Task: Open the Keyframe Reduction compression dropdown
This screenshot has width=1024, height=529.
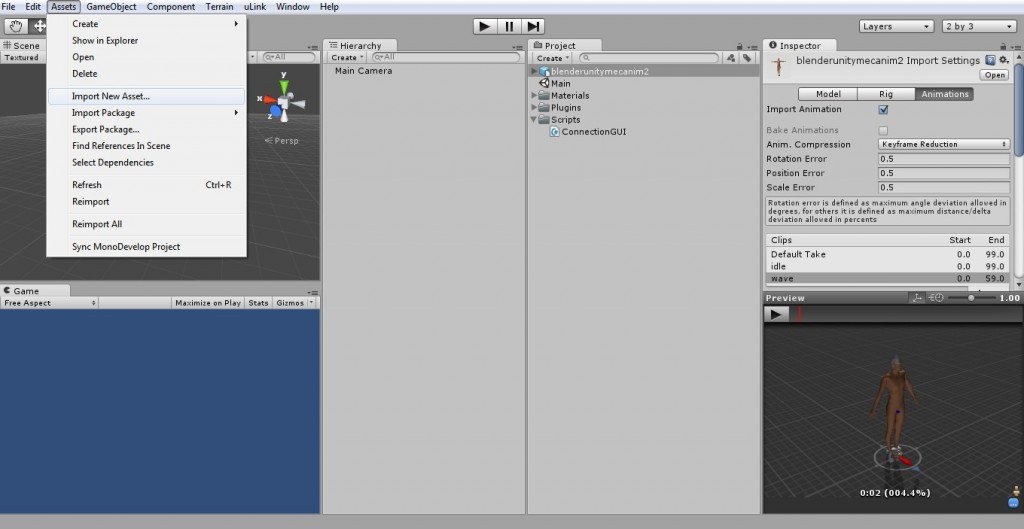Action: (x=944, y=144)
